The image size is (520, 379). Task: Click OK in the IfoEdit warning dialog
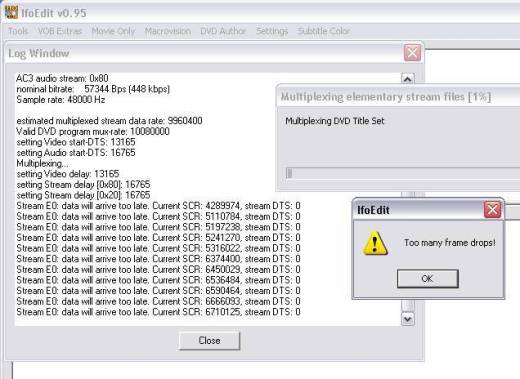[428, 279]
